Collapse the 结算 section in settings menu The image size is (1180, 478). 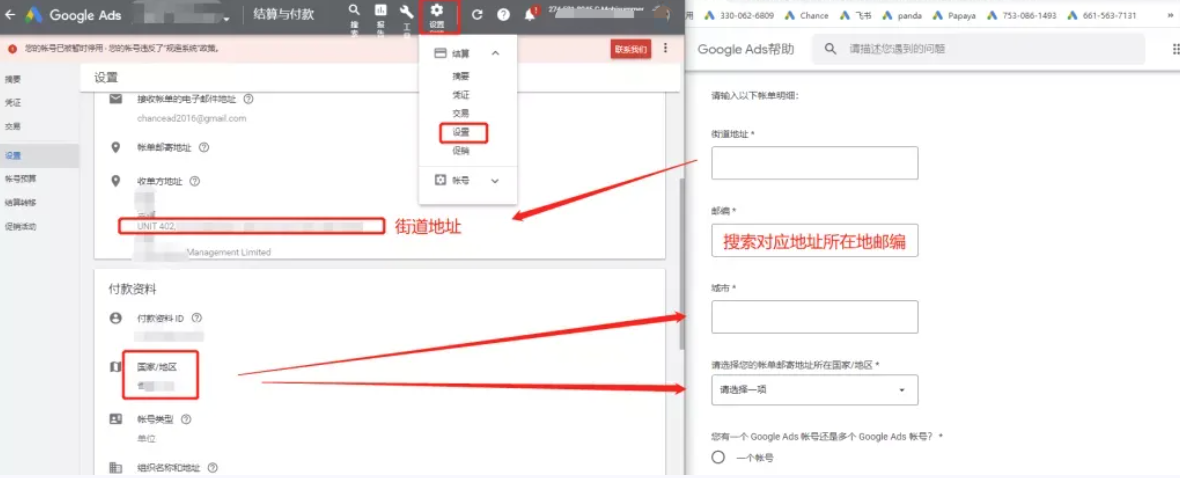point(495,53)
